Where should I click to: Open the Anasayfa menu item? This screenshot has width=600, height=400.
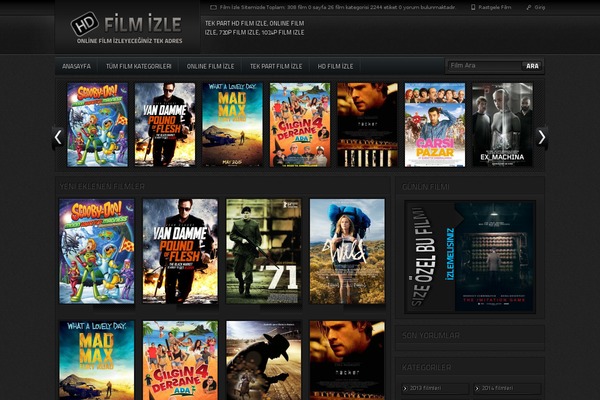(x=76, y=66)
